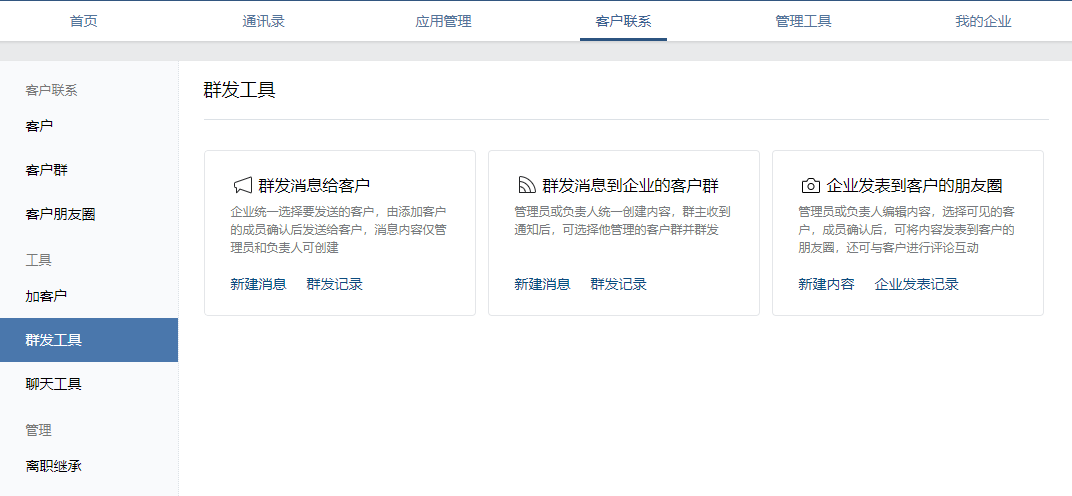Open the 通讯录 tab
Viewport: 1072px width, 496px height.
[x=263, y=21]
